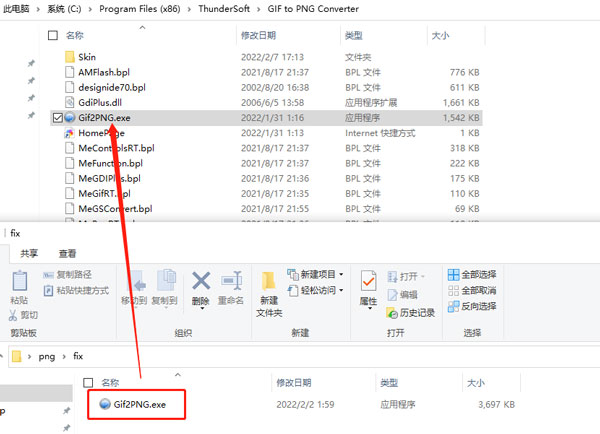This screenshot has height=434, width=600.
Task: Sort by Size (大小) column in fix window
Action: click(x=476, y=383)
